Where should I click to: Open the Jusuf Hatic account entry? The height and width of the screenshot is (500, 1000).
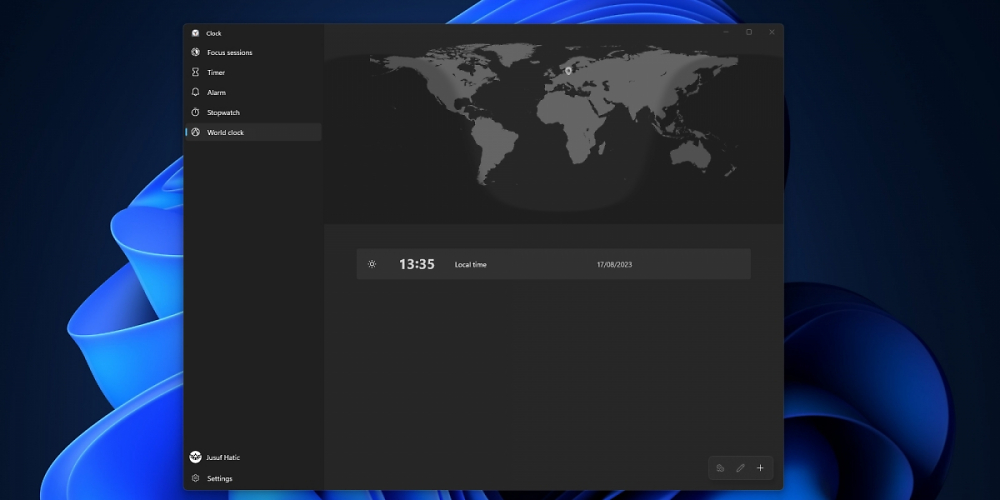tap(253, 457)
